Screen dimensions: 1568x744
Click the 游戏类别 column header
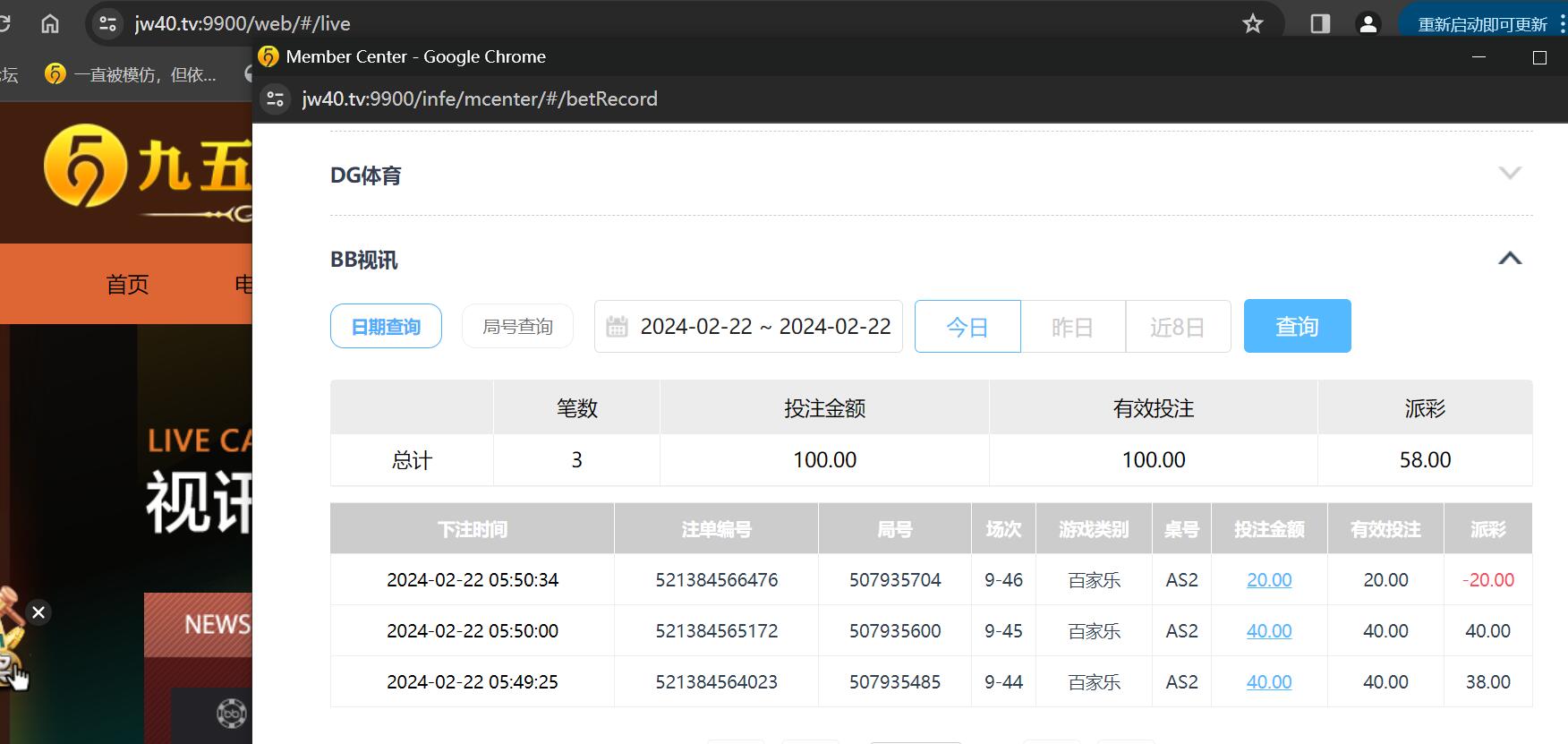click(1094, 529)
